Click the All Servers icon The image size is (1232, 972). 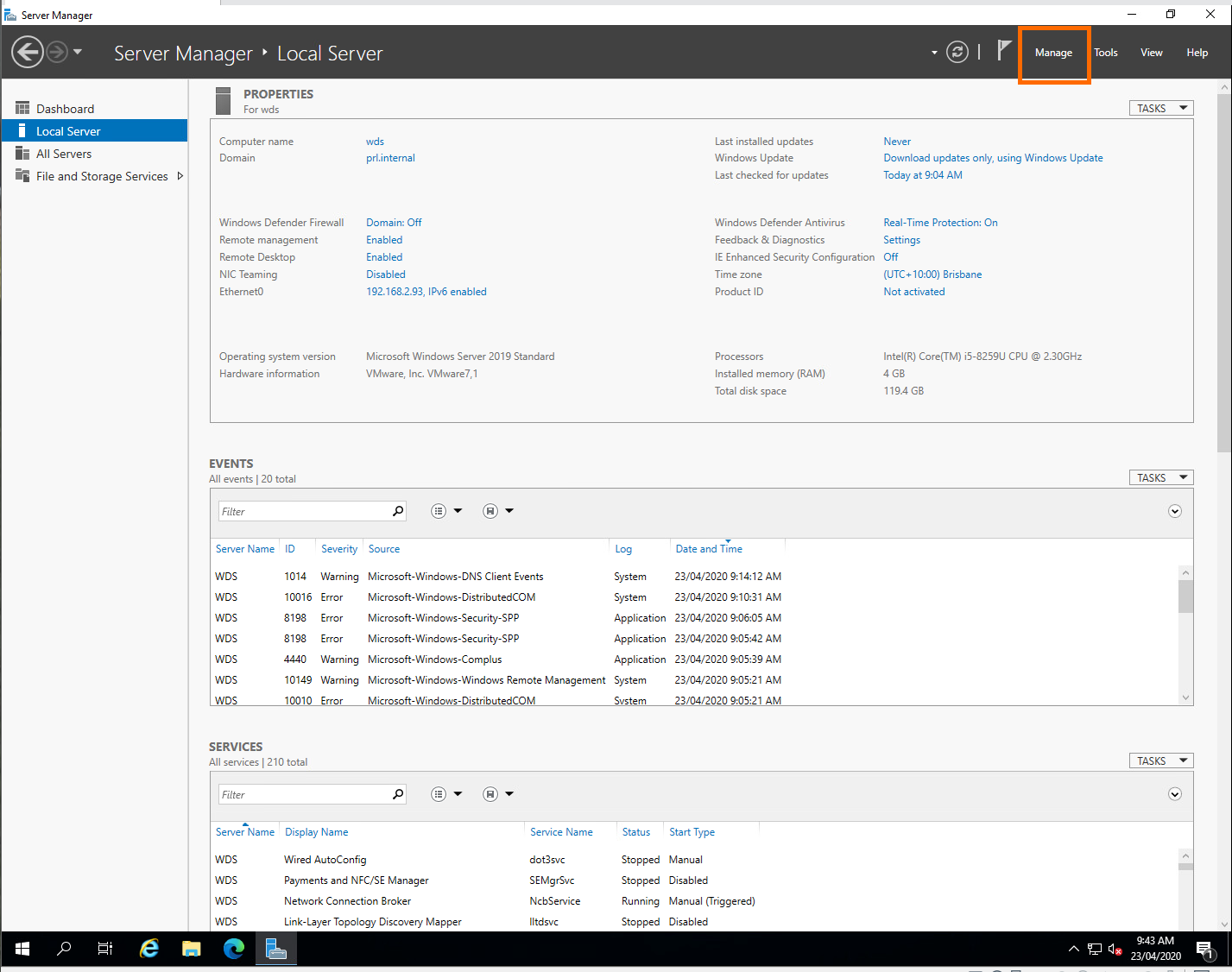click(22, 154)
